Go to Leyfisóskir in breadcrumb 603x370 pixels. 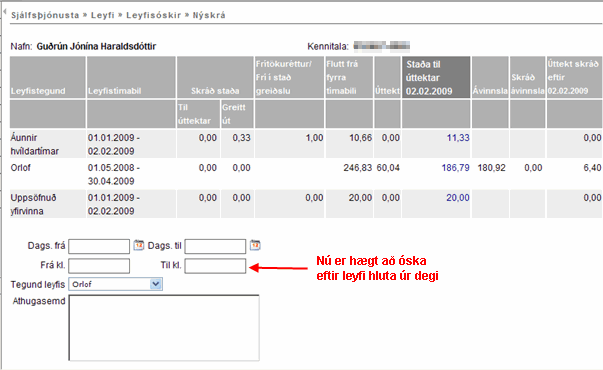click(x=153, y=15)
